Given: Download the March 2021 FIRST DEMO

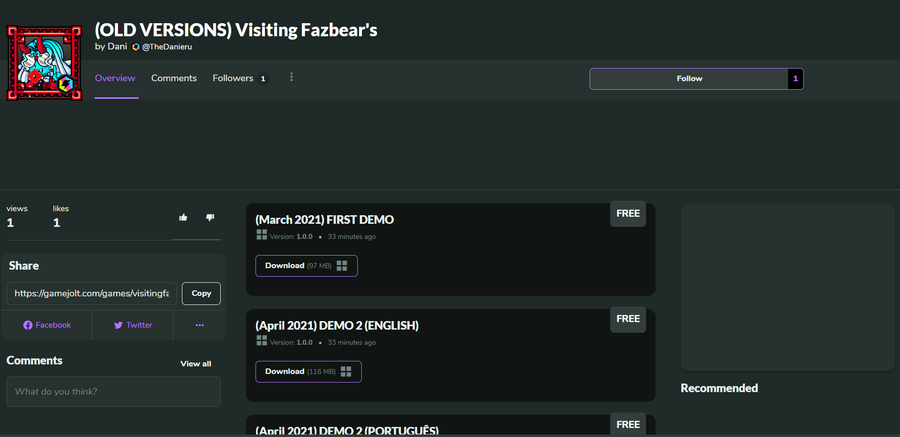Looking at the screenshot, I should [306, 266].
